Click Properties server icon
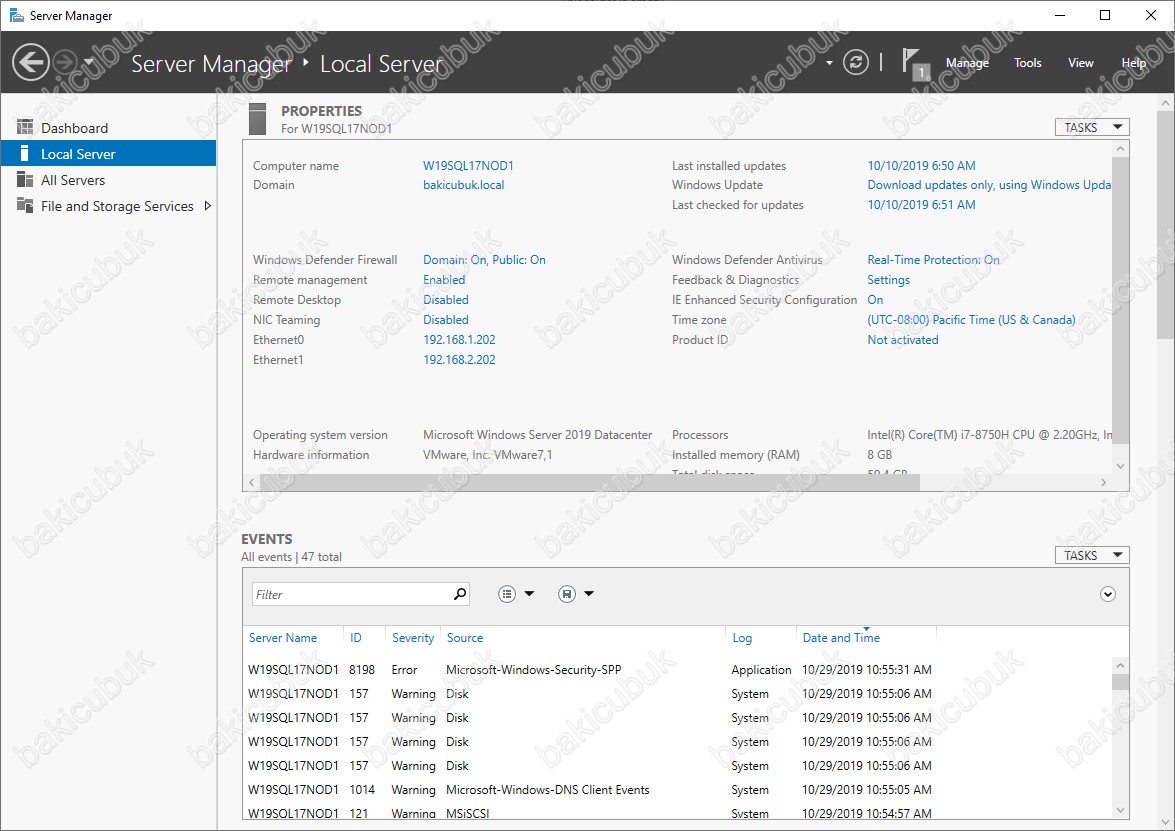1175x831 pixels. [257, 119]
